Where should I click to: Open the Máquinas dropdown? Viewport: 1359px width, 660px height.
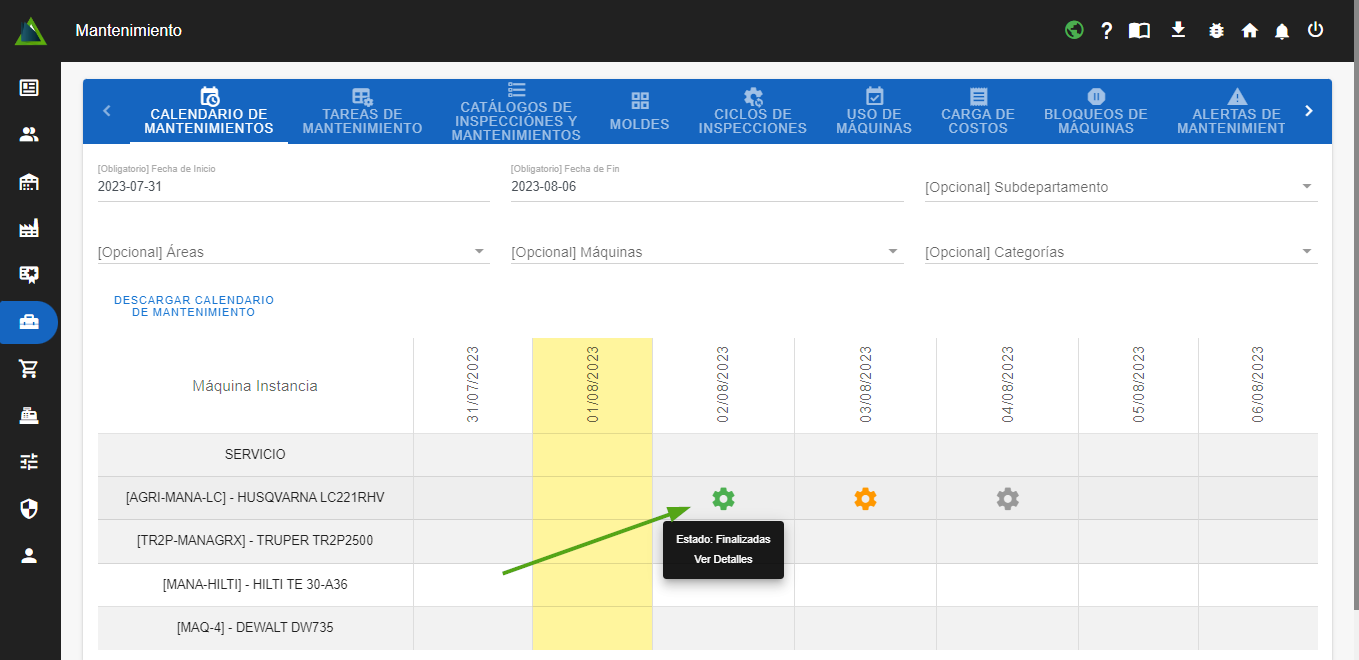tap(706, 252)
